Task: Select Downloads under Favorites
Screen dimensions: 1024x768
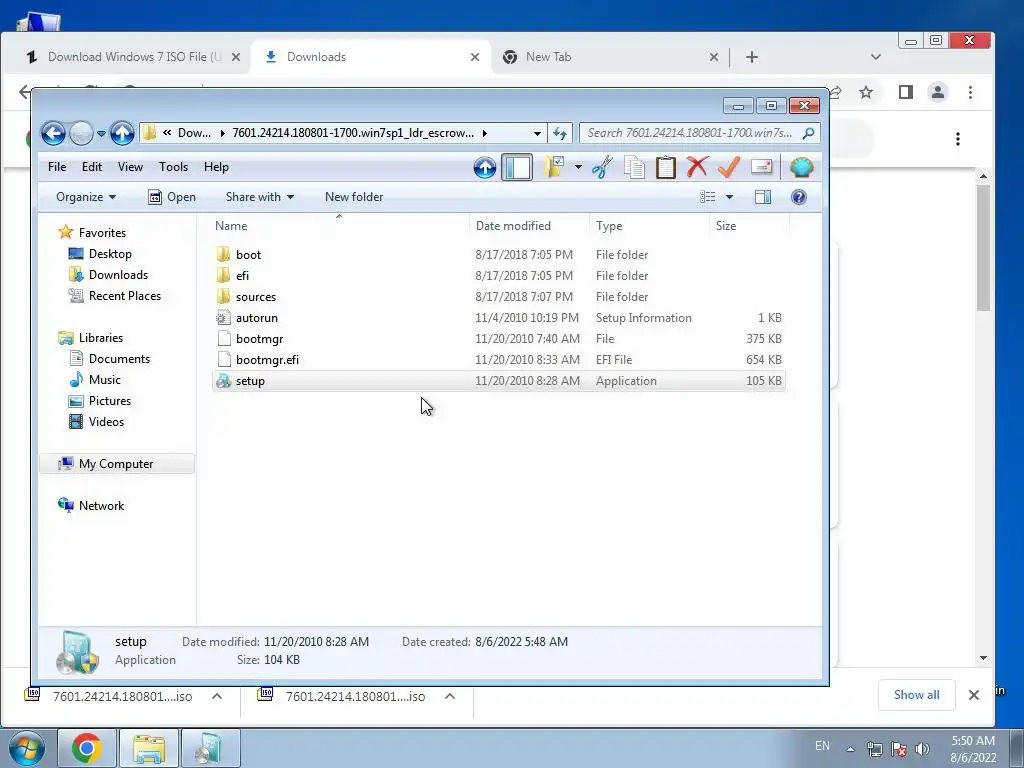Action: [x=108, y=275]
